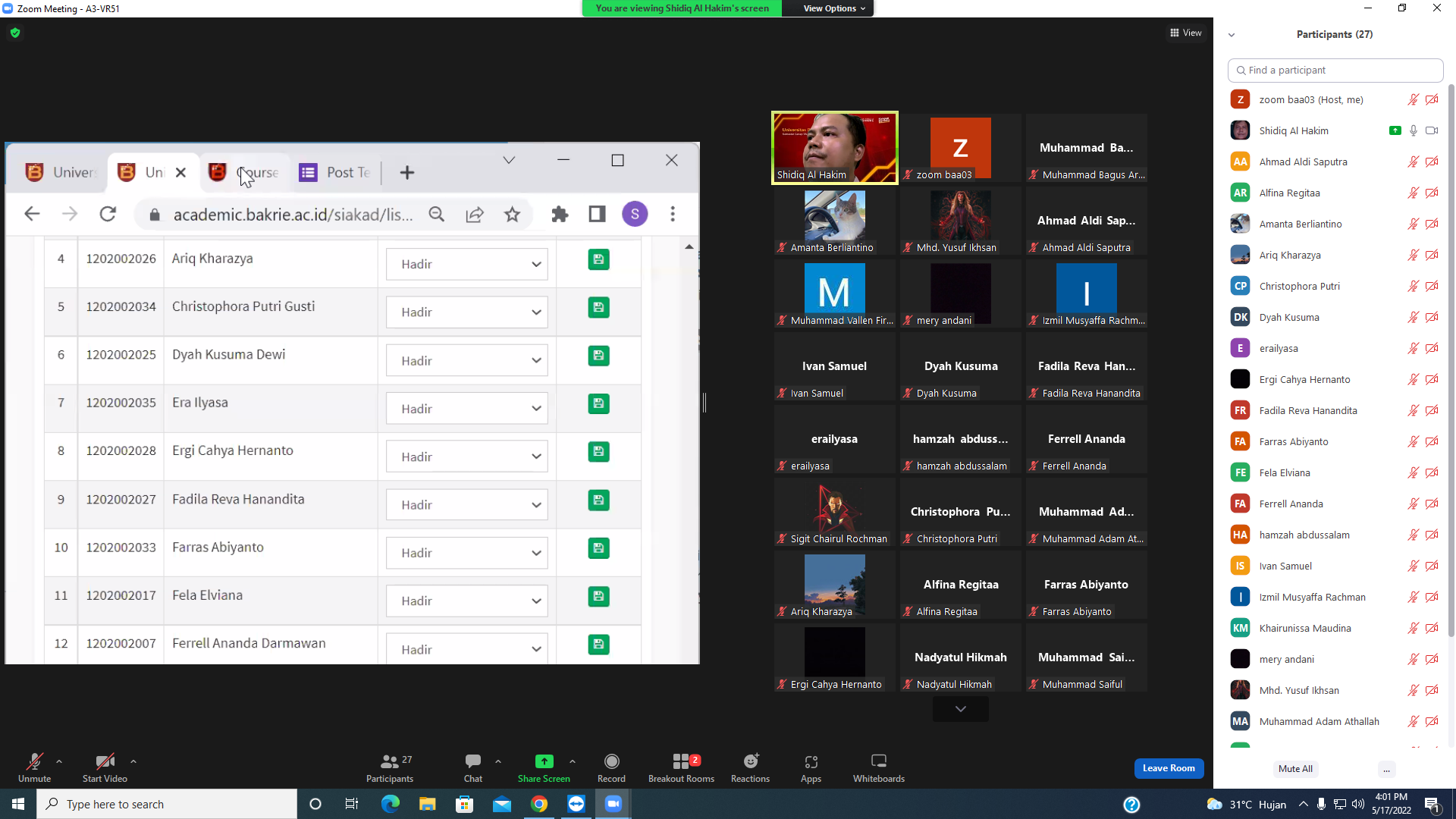The width and height of the screenshot is (1456, 819).
Task: Open audio options arrow beside Unmute
Action: (59, 761)
